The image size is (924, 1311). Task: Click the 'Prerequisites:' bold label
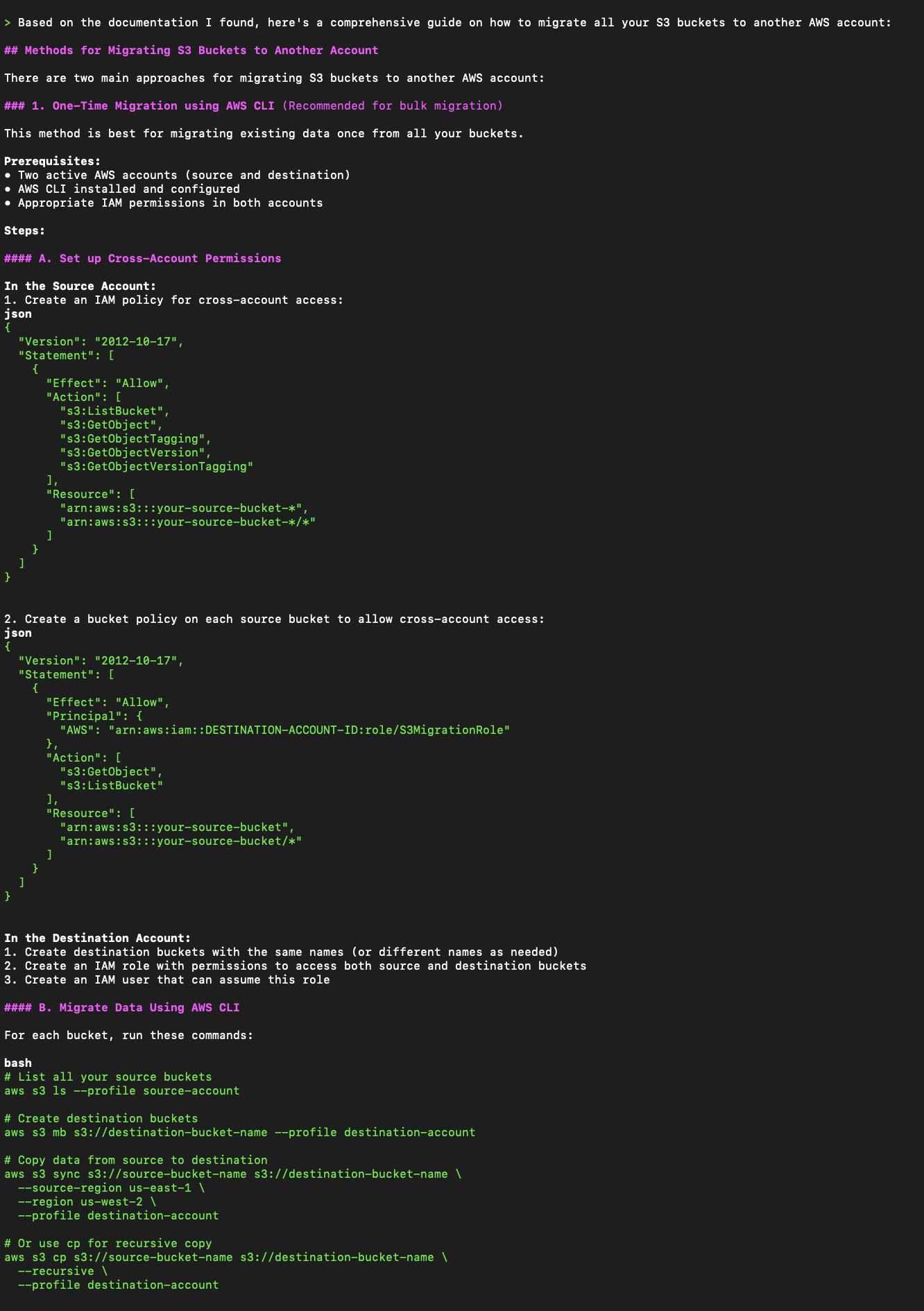pyautogui.click(x=53, y=161)
